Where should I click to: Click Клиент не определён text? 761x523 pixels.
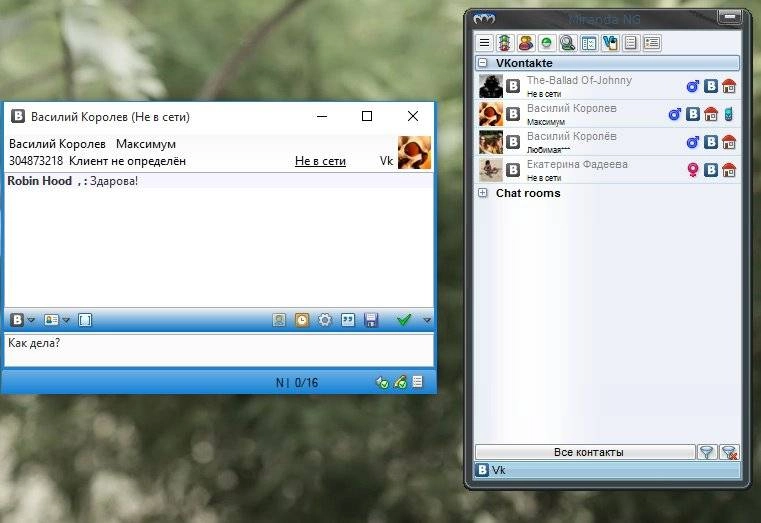pyautogui.click(x=127, y=161)
